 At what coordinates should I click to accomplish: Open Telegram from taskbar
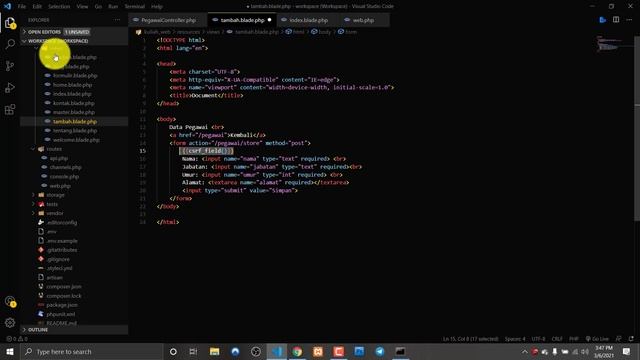click(380, 351)
